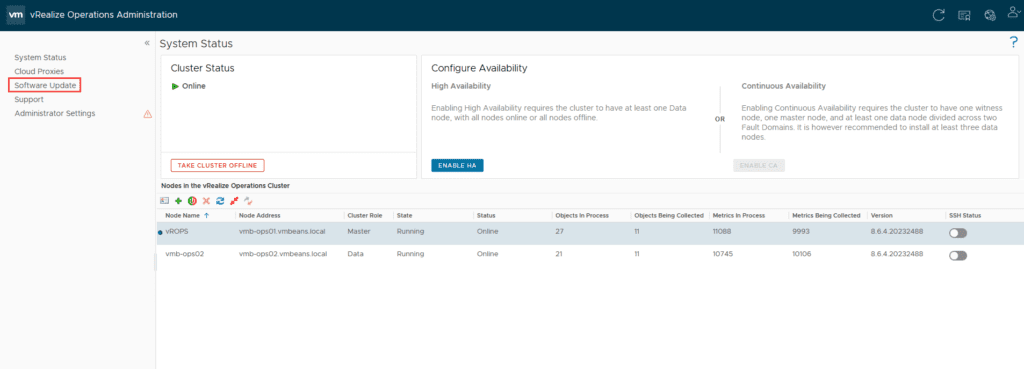Click the Configure Availability heading
The width and height of the screenshot is (1024, 369).
[x=479, y=68]
